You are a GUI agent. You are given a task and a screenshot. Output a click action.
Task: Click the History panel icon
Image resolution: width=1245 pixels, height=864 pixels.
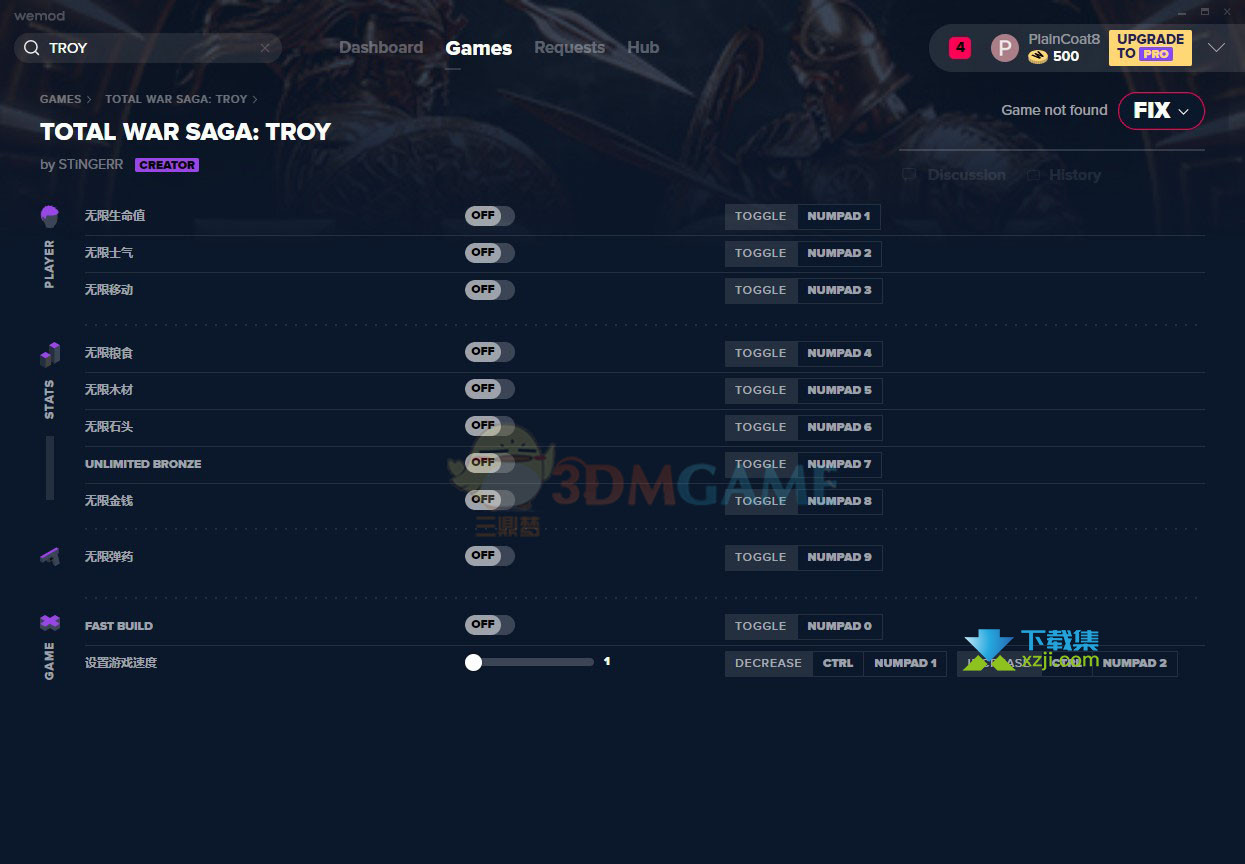[1033, 175]
